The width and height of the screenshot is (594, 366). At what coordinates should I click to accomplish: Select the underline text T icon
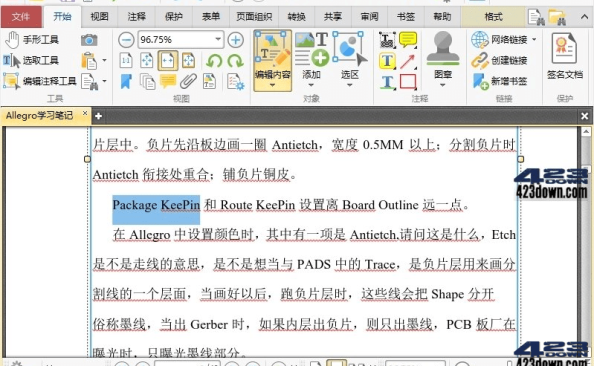387,82
